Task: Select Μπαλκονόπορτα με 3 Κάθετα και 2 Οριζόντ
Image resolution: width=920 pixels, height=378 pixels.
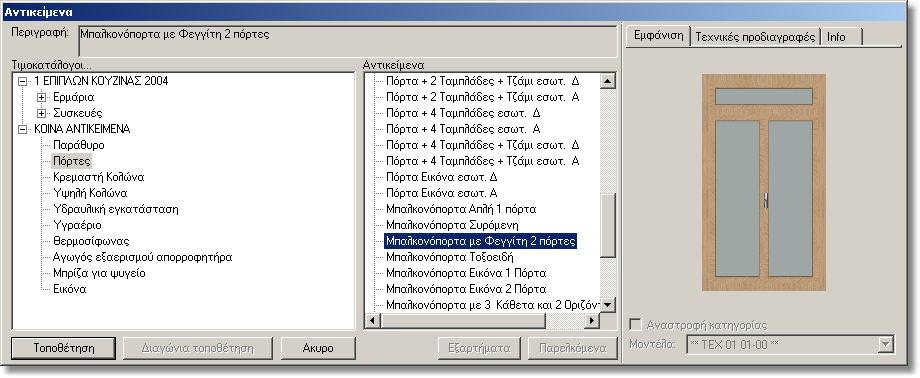Action: (x=492, y=305)
